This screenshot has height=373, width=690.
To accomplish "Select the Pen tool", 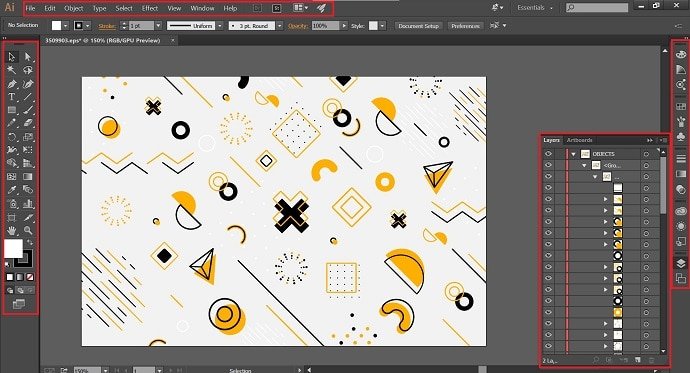I will 11,84.
